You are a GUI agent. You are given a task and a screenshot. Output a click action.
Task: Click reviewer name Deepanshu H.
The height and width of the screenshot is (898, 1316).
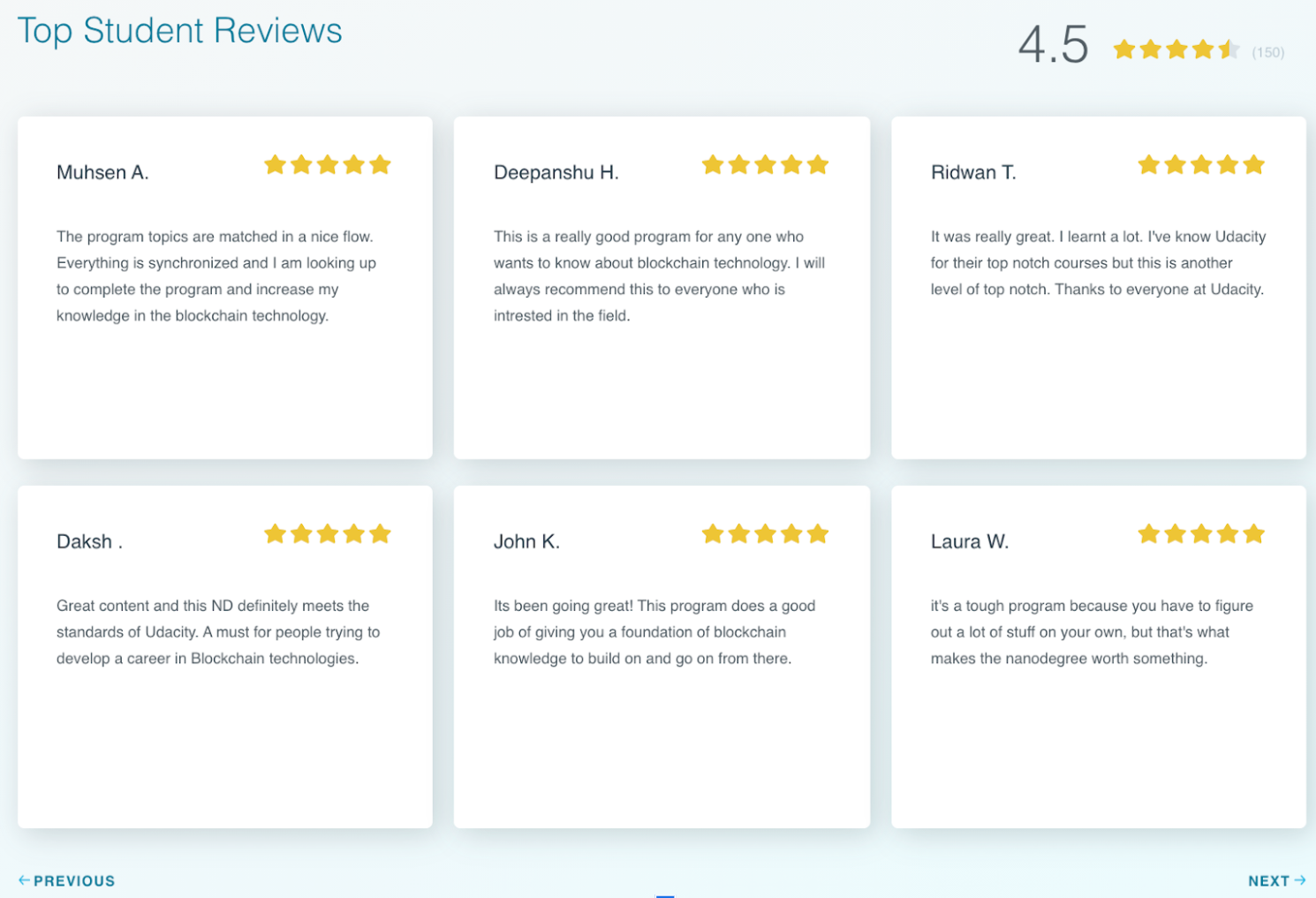[556, 172]
